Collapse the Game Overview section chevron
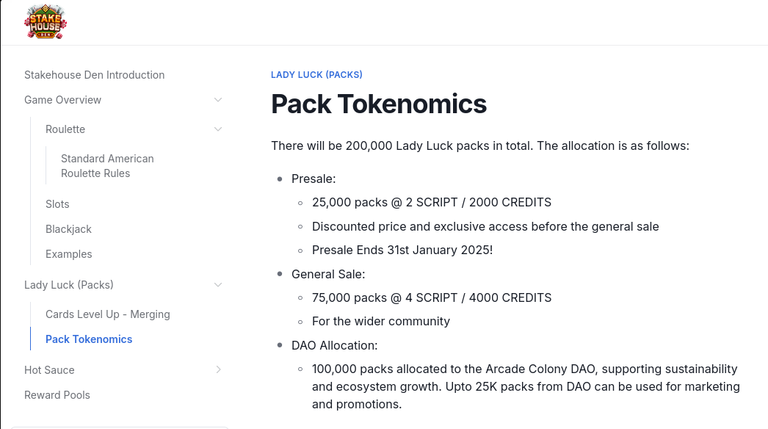Screen dimensions: 768x429 (218, 100)
